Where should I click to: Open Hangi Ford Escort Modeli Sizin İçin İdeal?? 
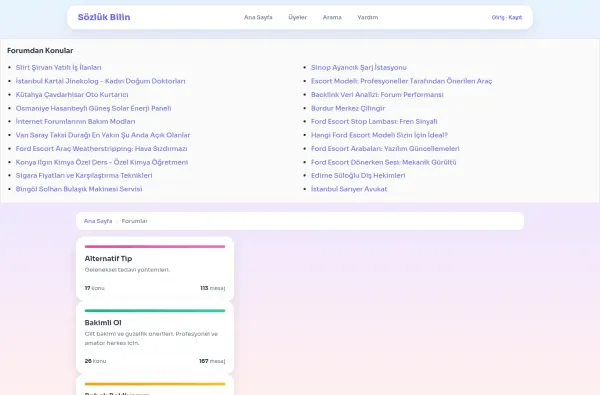[x=379, y=135]
